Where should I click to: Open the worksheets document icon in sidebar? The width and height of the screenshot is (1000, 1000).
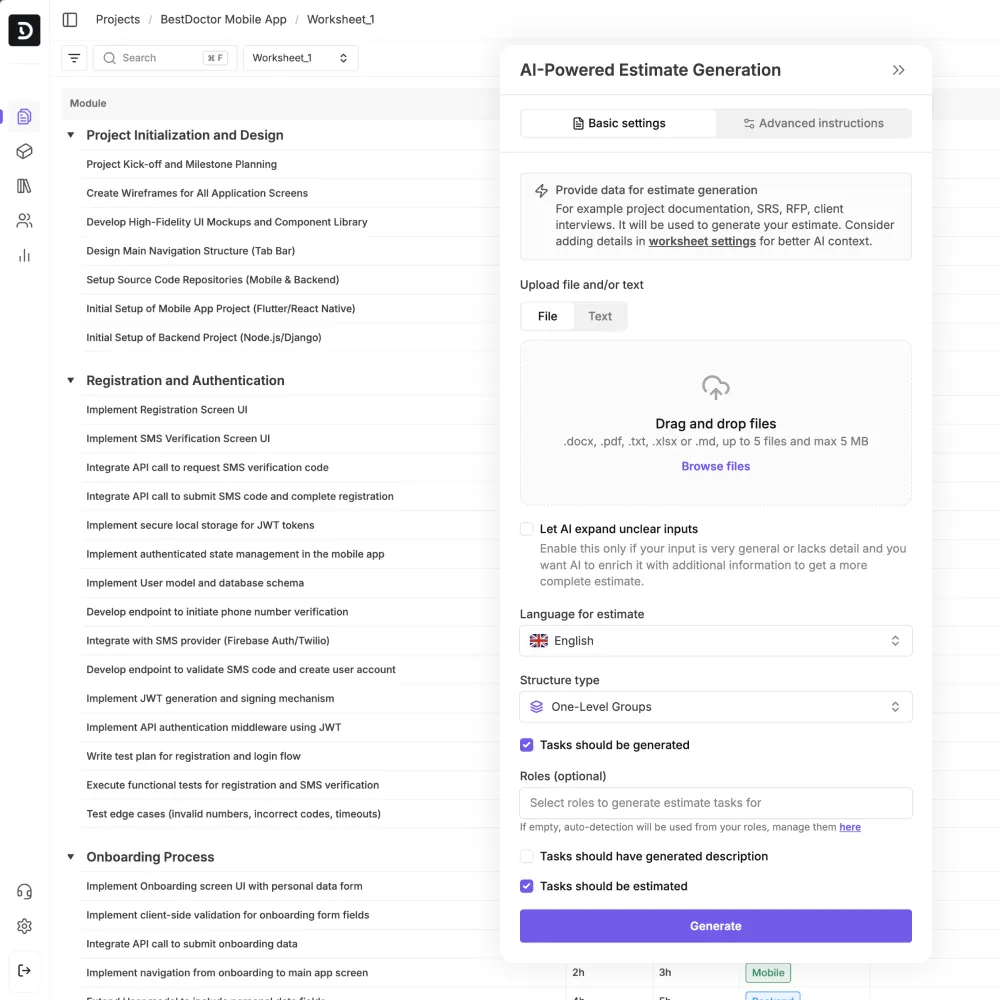tap(25, 117)
